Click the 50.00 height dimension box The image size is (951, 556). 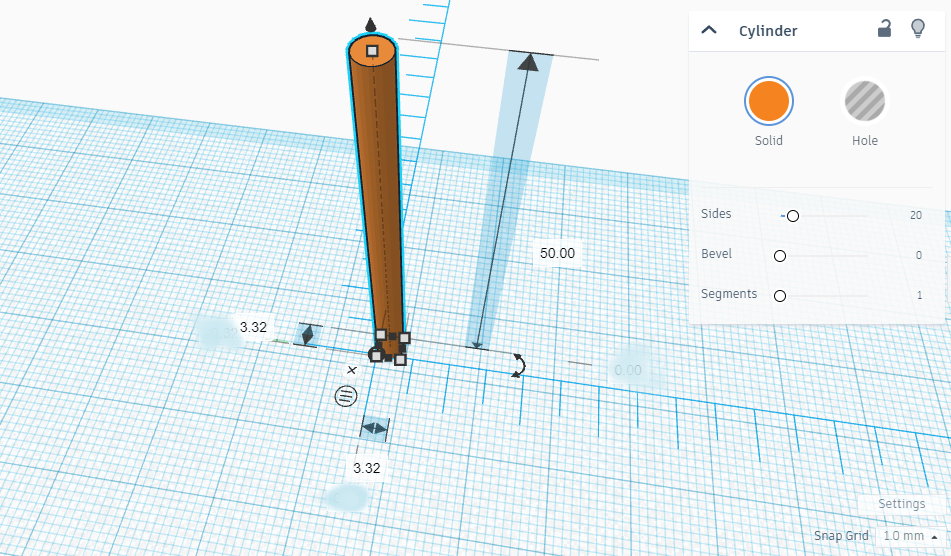tap(557, 253)
